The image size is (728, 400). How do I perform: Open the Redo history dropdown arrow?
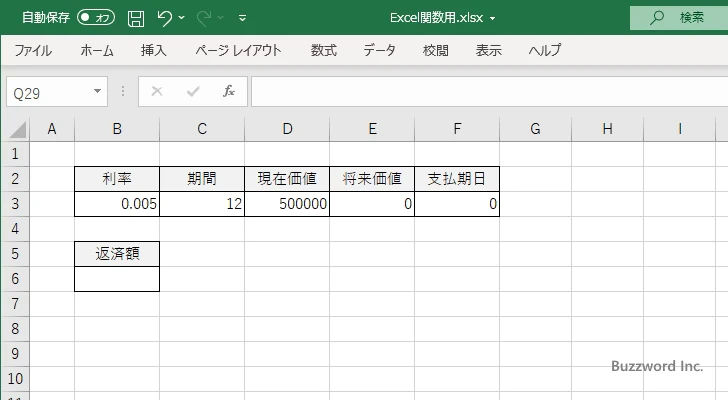221,18
